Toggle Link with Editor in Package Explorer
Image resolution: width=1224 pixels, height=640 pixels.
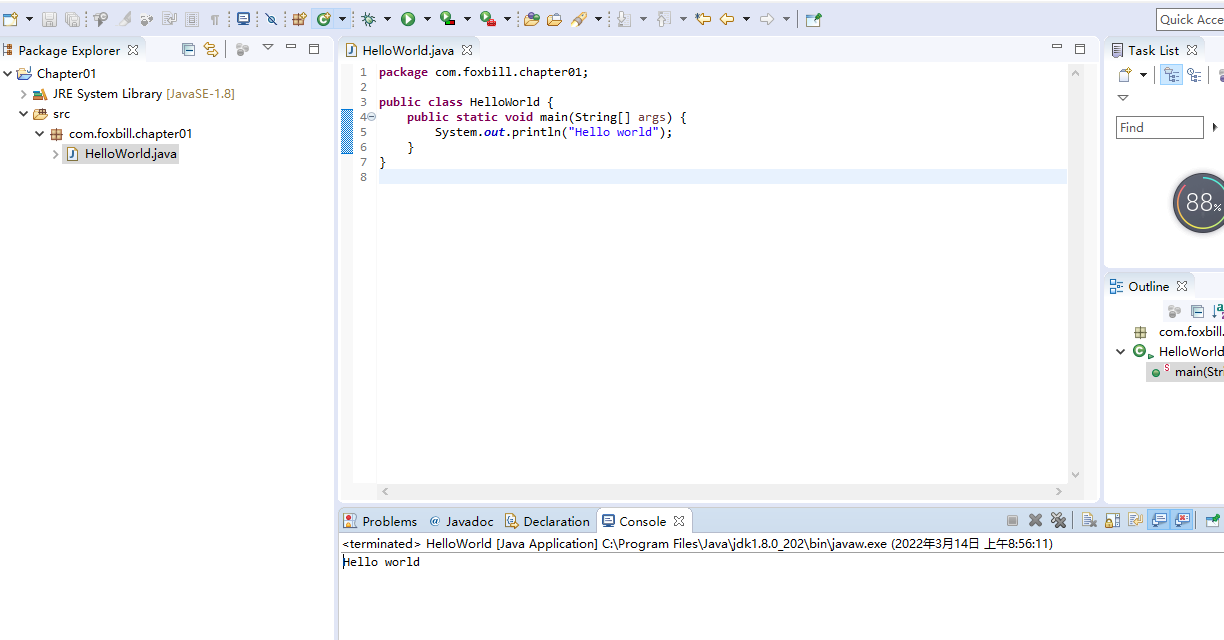click(x=210, y=49)
